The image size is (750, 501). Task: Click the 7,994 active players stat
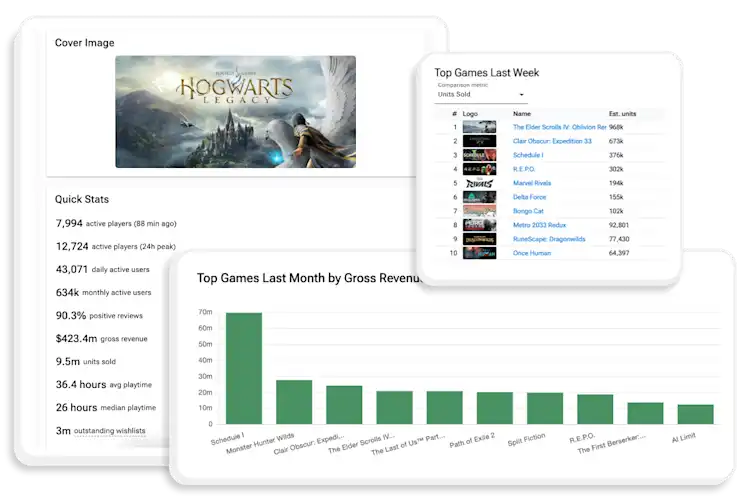(116, 223)
